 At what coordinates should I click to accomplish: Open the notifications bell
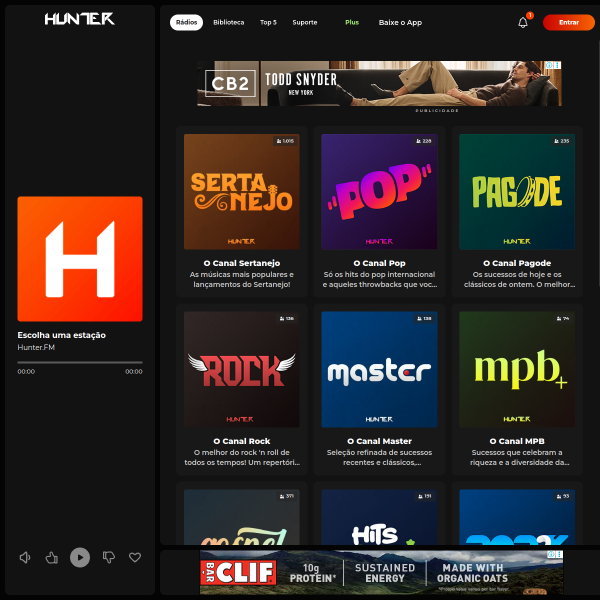tap(523, 23)
